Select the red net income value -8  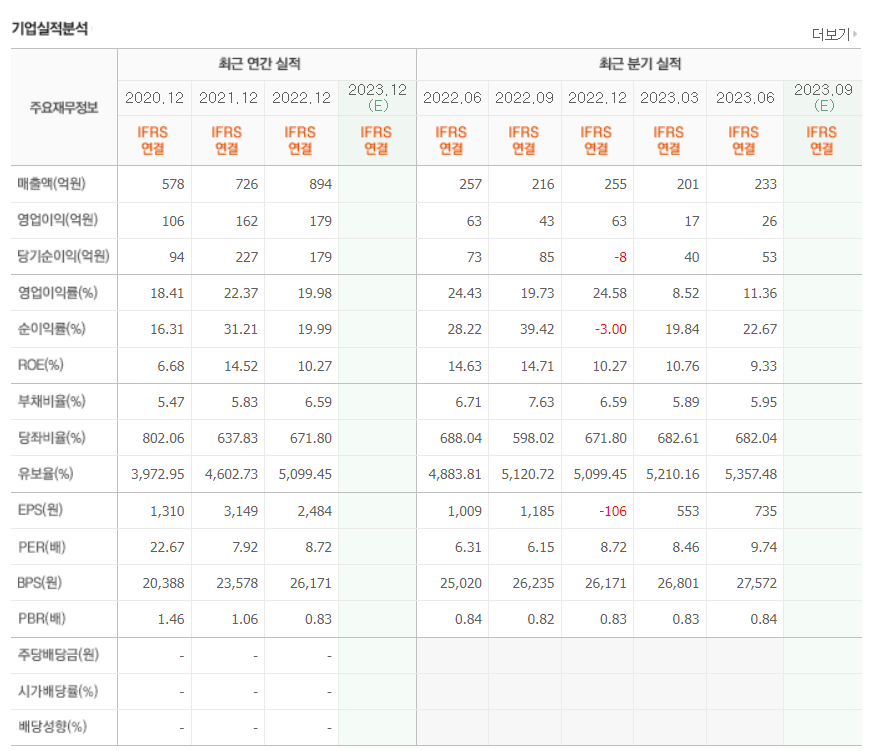tap(620, 257)
